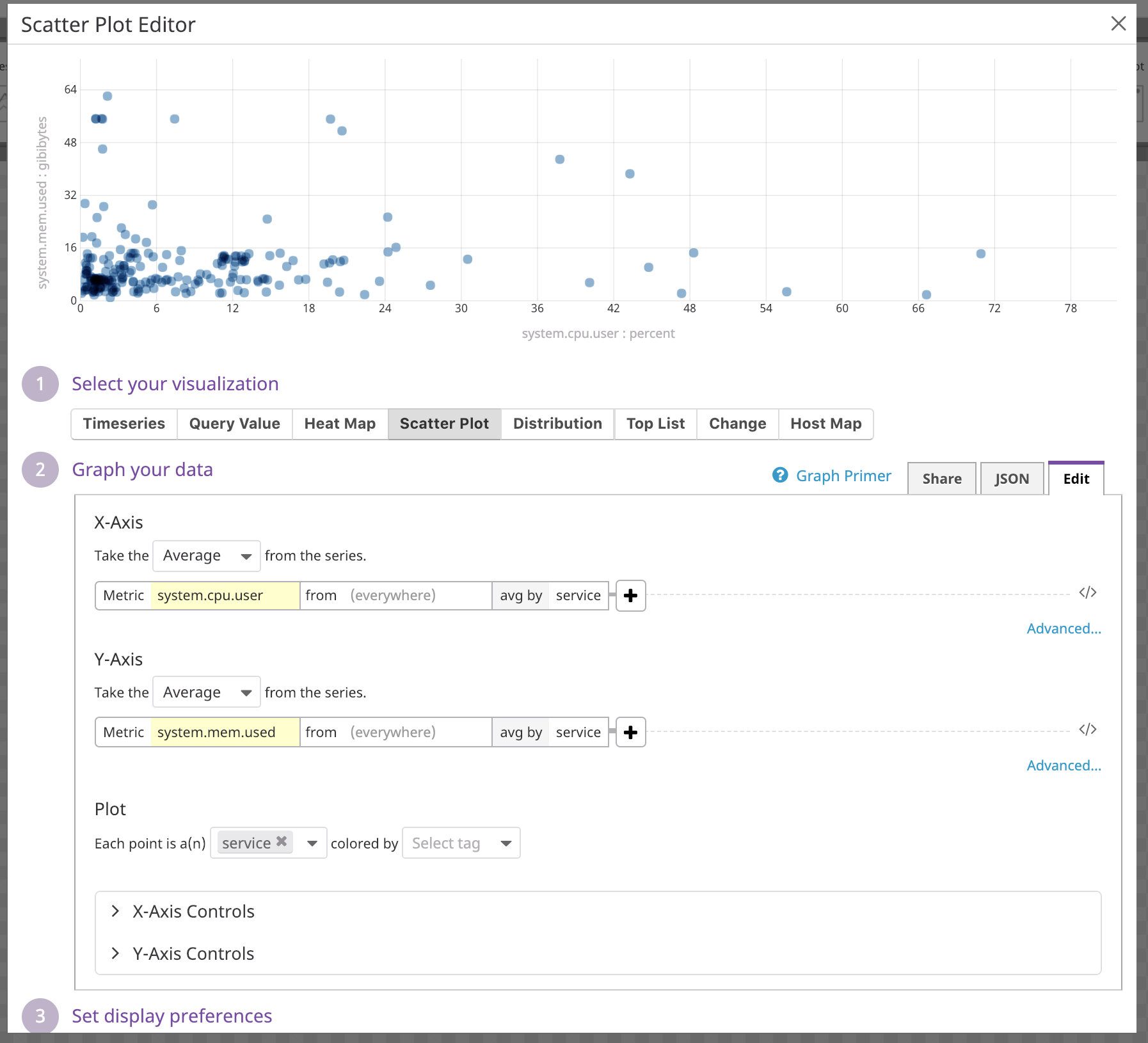The image size is (1148, 1043).
Task: Switch visualization to Distribution
Action: click(557, 424)
